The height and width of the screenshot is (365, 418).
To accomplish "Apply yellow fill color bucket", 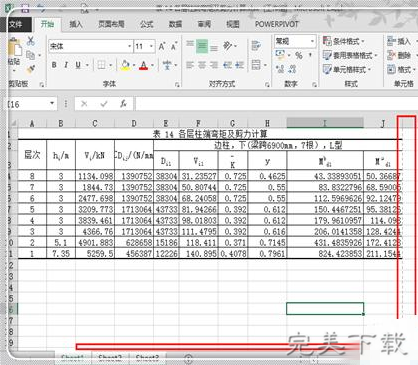I will click(126, 65).
